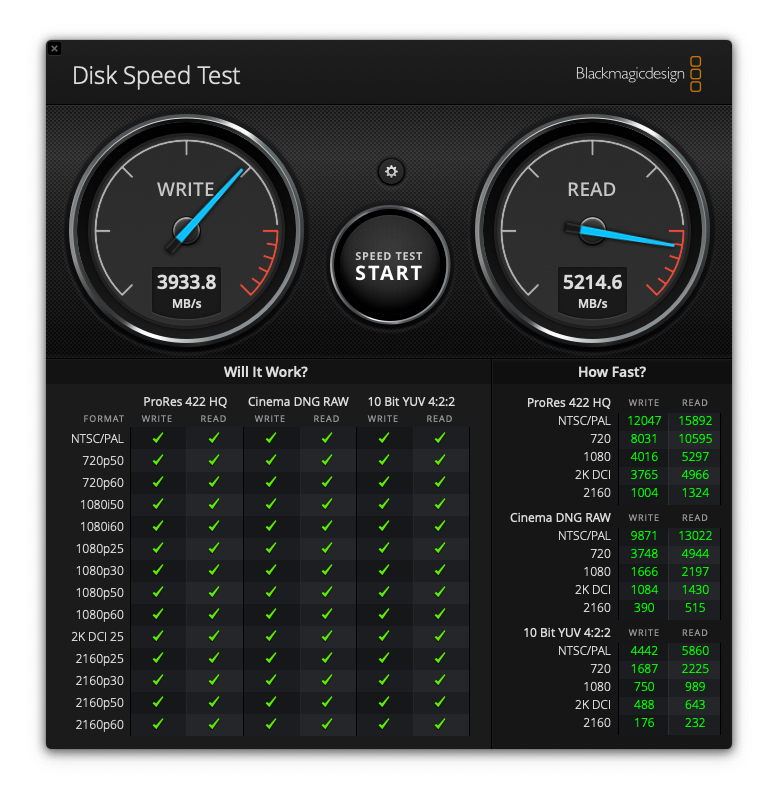The height and width of the screenshot is (802, 778).
Task: Click the Will It Work? heading
Action: tap(265, 372)
